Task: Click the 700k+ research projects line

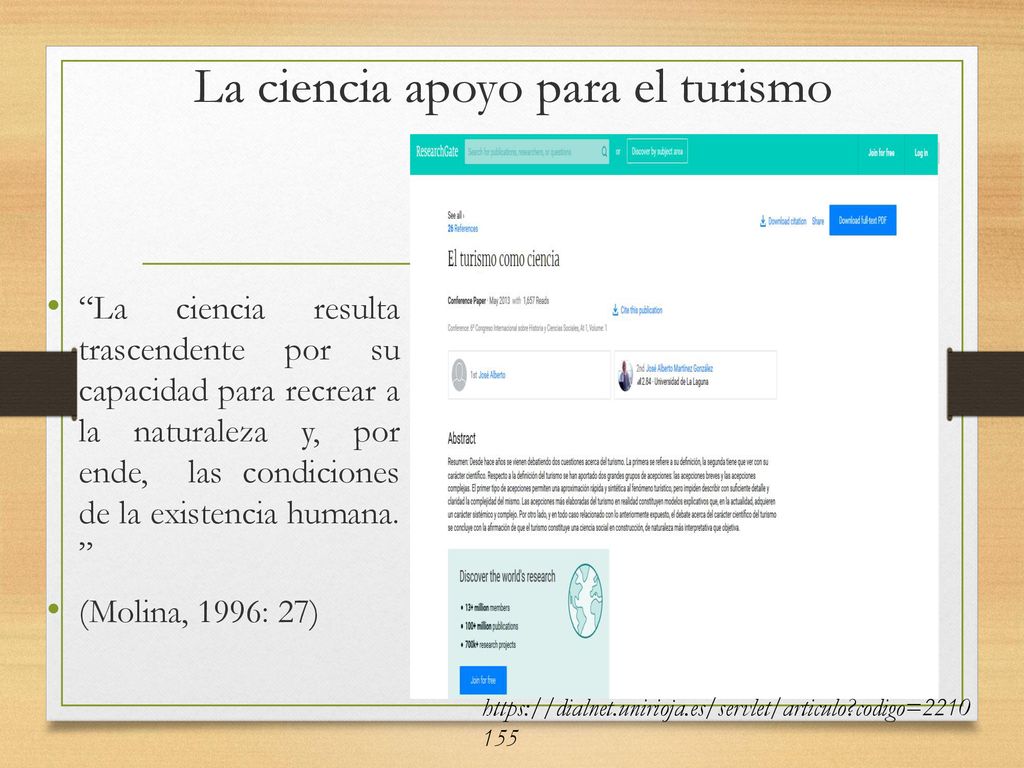Action: point(490,645)
